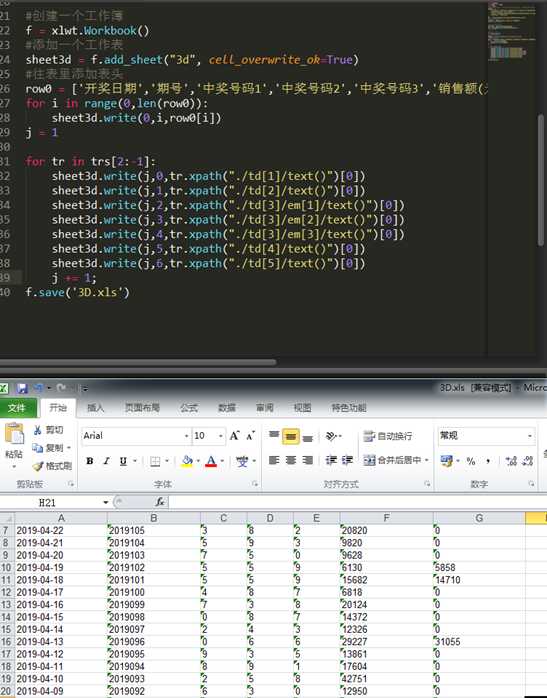The image size is (547, 698).
Task: Open the Arial font name dropdown
Action: pos(186,436)
